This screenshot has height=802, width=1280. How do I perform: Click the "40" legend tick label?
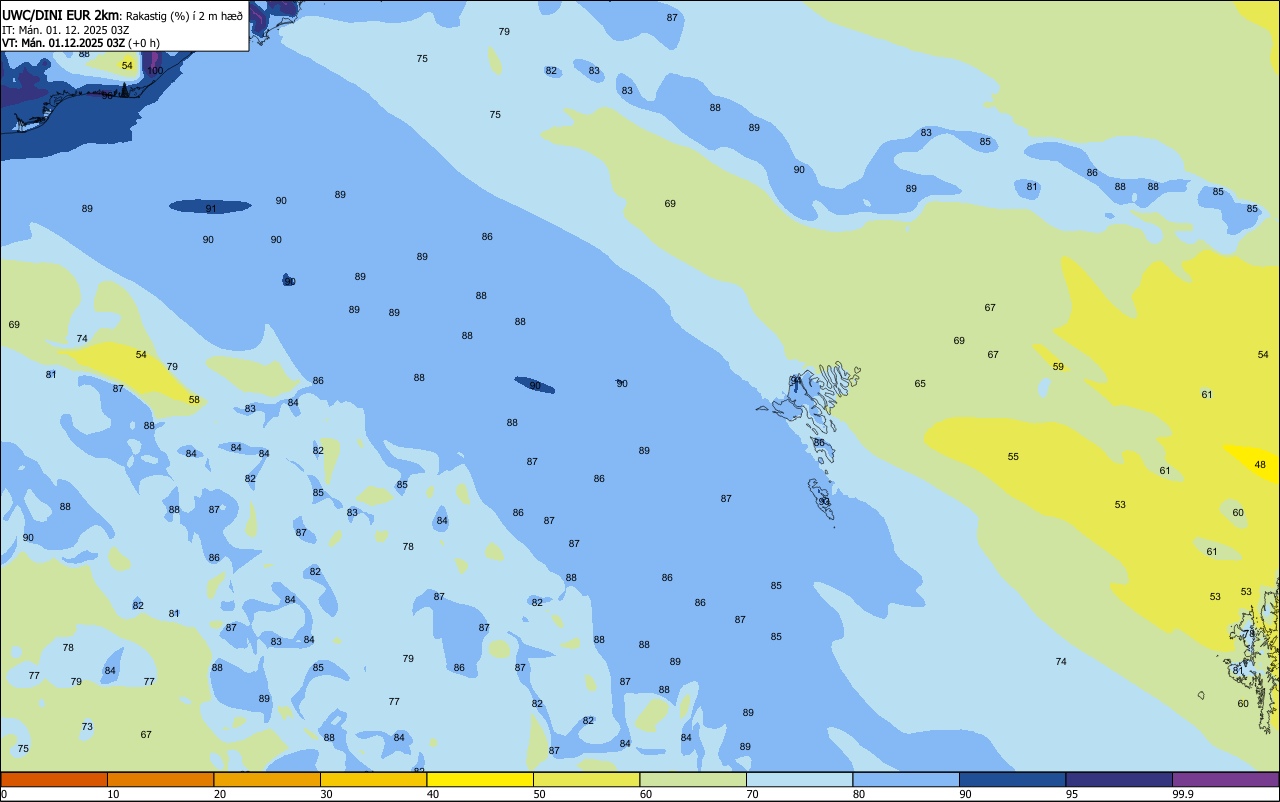[433, 794]
